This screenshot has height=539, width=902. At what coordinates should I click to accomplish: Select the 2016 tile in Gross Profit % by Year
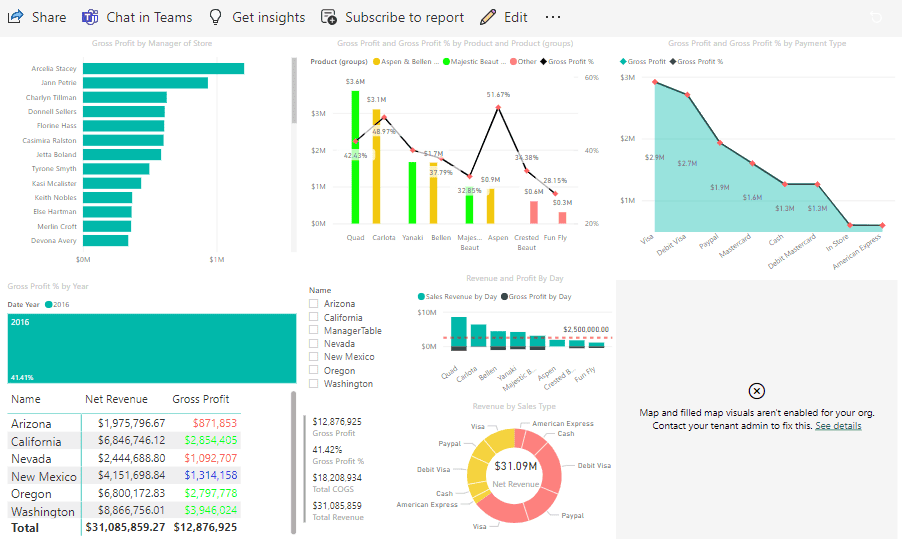click(152, 348)
